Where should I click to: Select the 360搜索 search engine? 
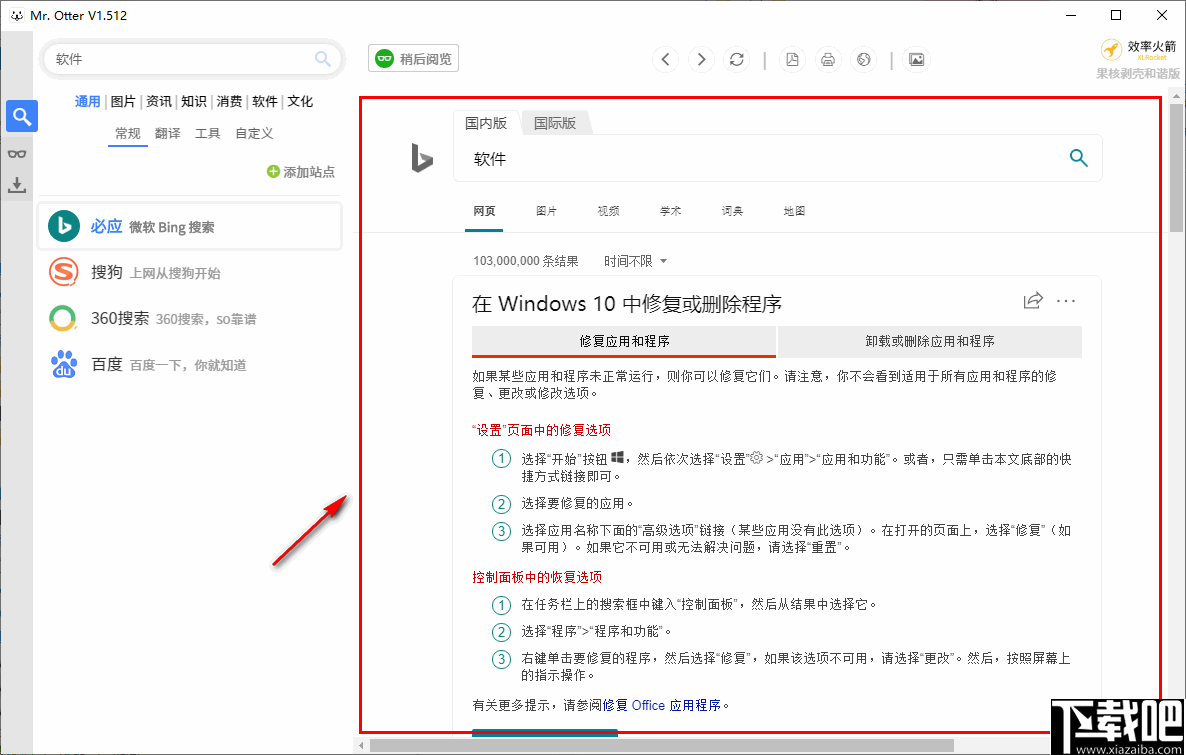pos(190,318)
